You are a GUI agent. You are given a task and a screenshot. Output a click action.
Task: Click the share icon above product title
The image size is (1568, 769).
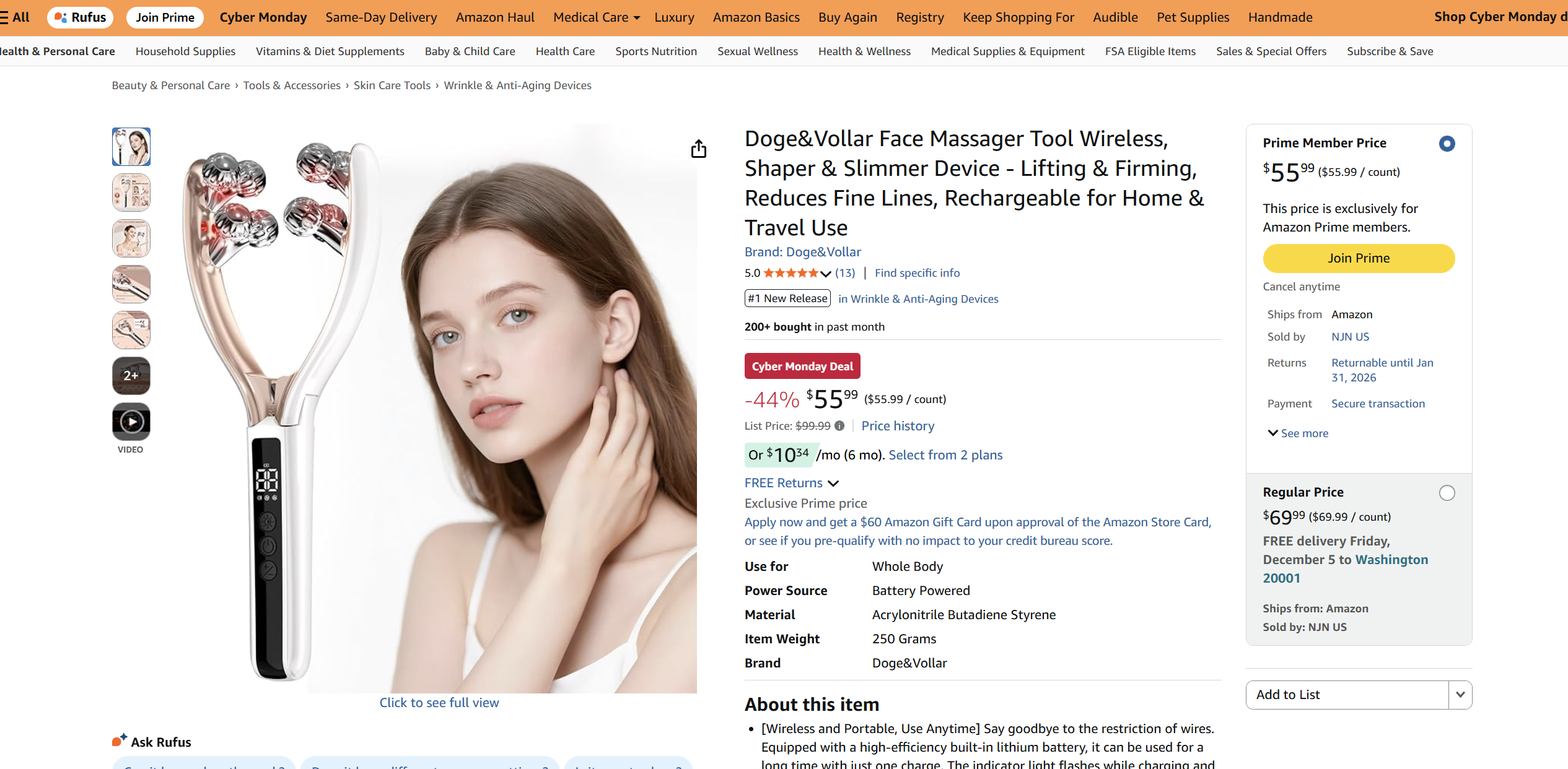click(699, 149)
